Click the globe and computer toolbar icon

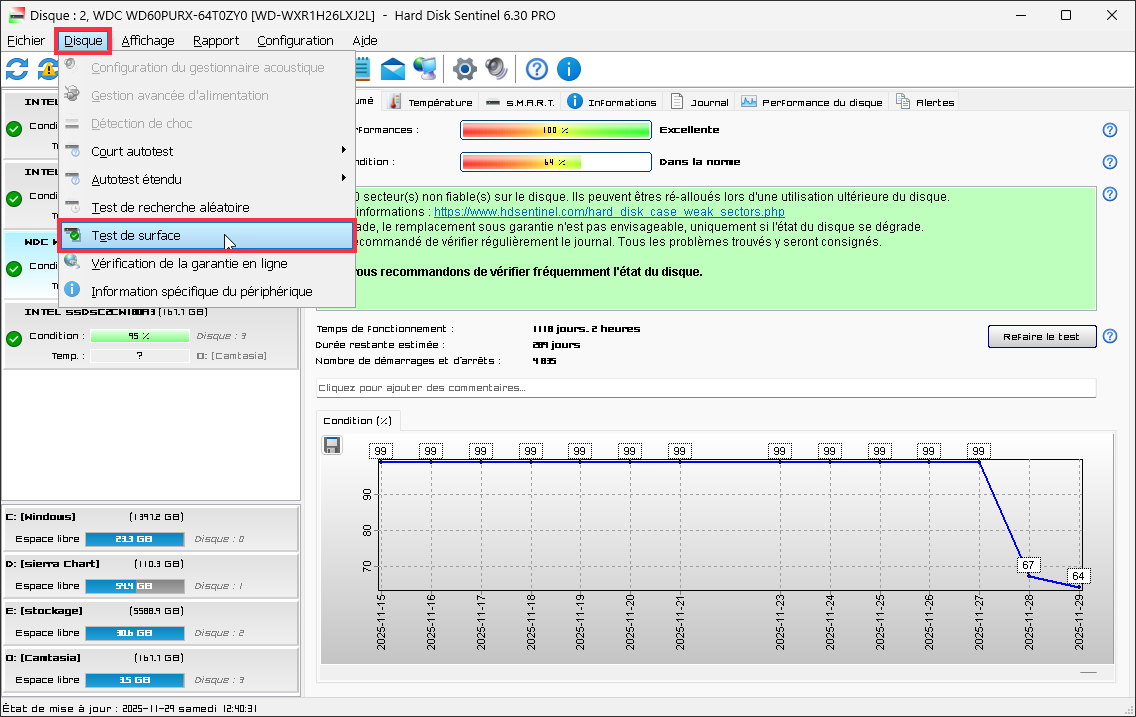(425, 69)
